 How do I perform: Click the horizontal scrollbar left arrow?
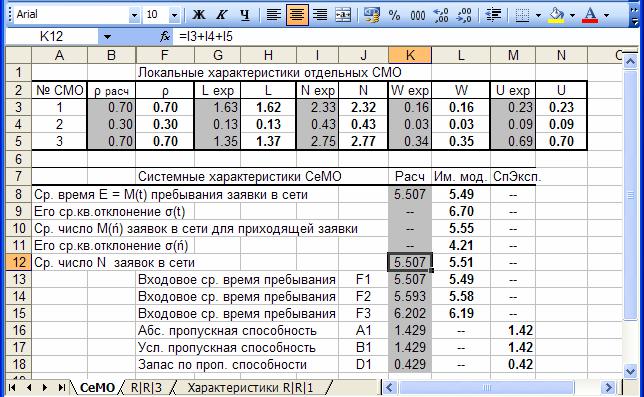coord(389,388)
